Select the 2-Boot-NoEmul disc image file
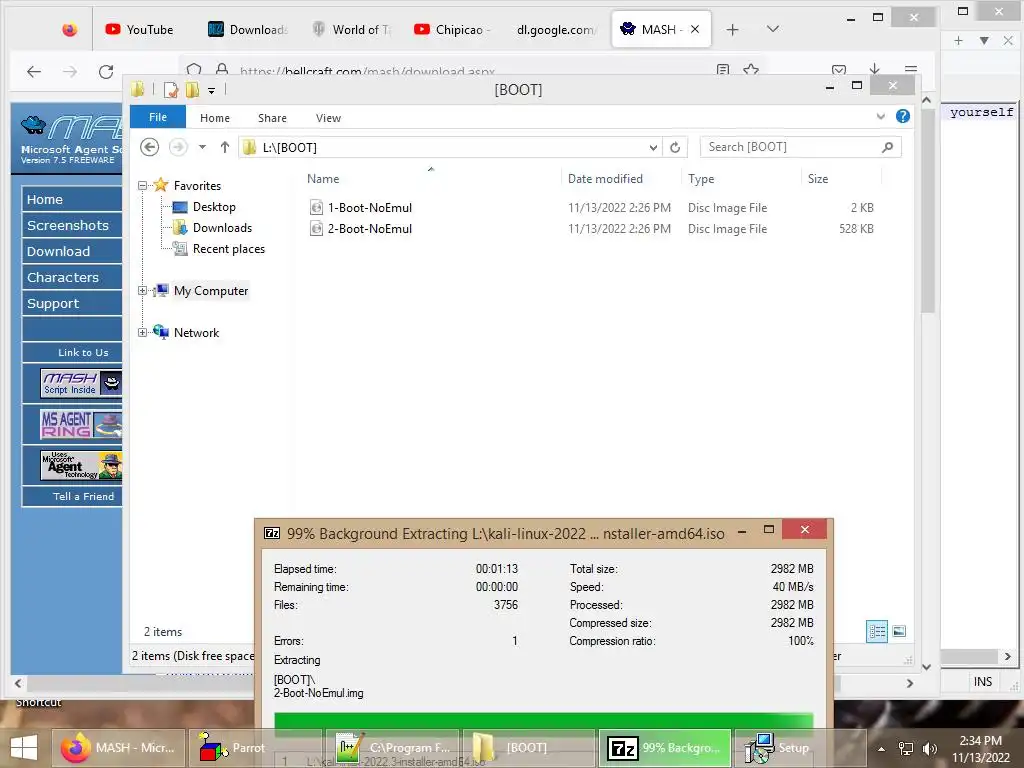This screenshot has width=1024, height=768. point(370,229)
